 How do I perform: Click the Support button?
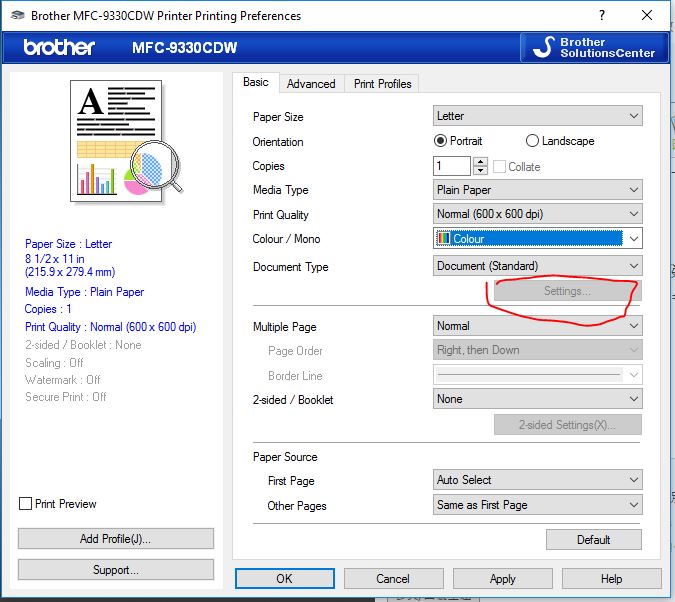click(x=115, y=570)
